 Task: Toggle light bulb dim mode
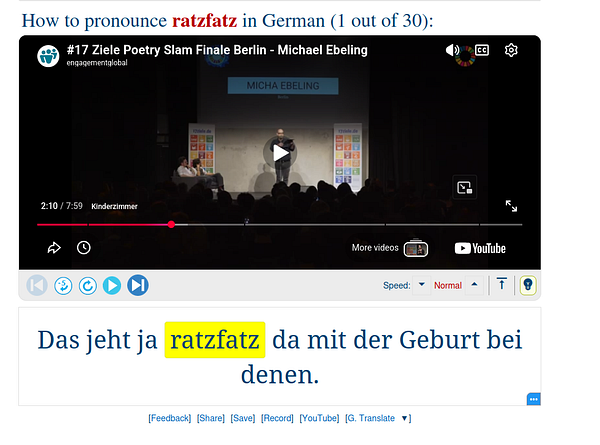pyautogui.click(x=528, y=285)
